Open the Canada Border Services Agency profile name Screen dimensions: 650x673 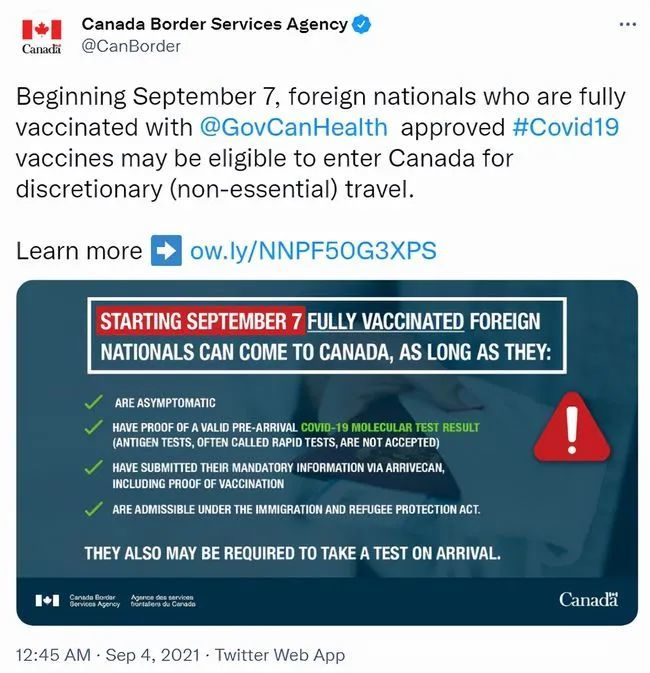214,24
